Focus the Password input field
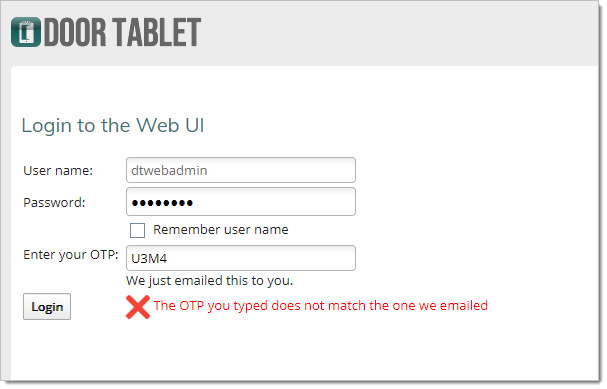This screenshot has height=389, width=607. coord(241,202)
